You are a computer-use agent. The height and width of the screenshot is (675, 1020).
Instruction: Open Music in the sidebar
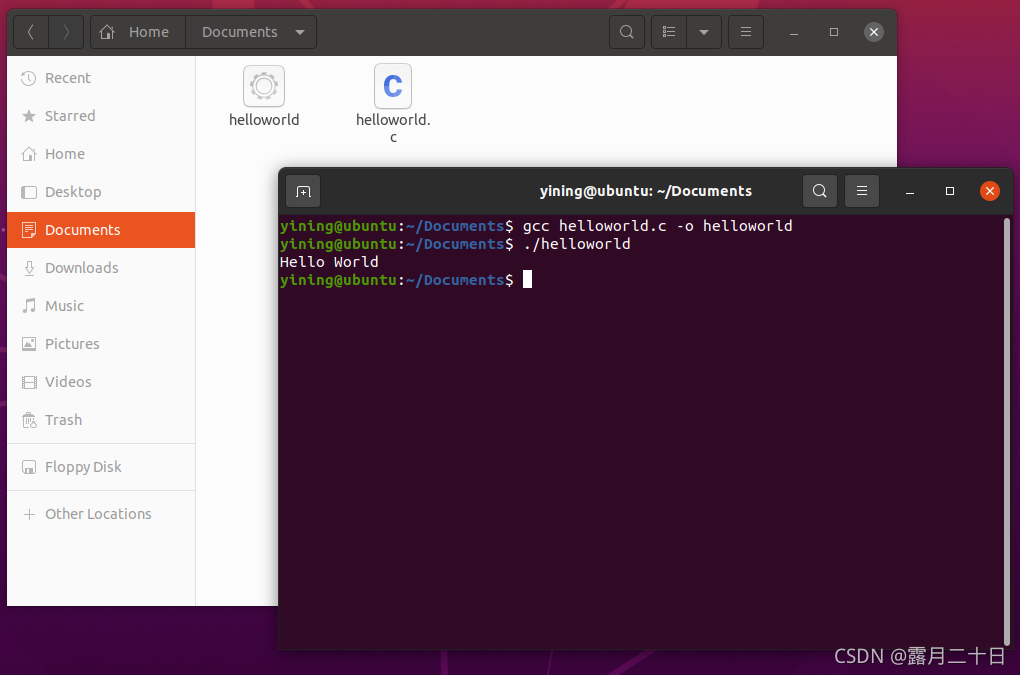click(x=101, y=306)
